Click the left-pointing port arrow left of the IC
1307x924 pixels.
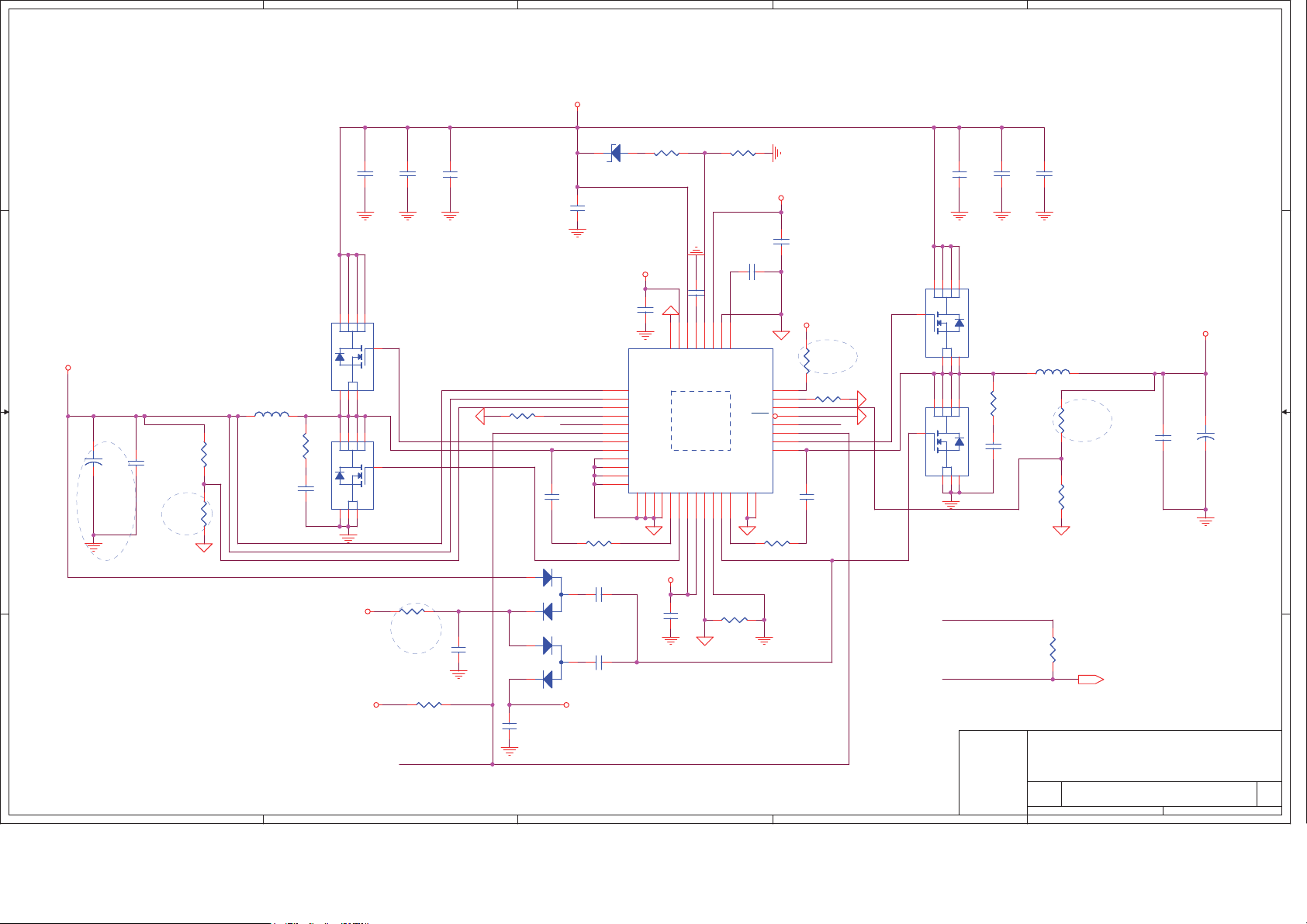coord(480,417)
